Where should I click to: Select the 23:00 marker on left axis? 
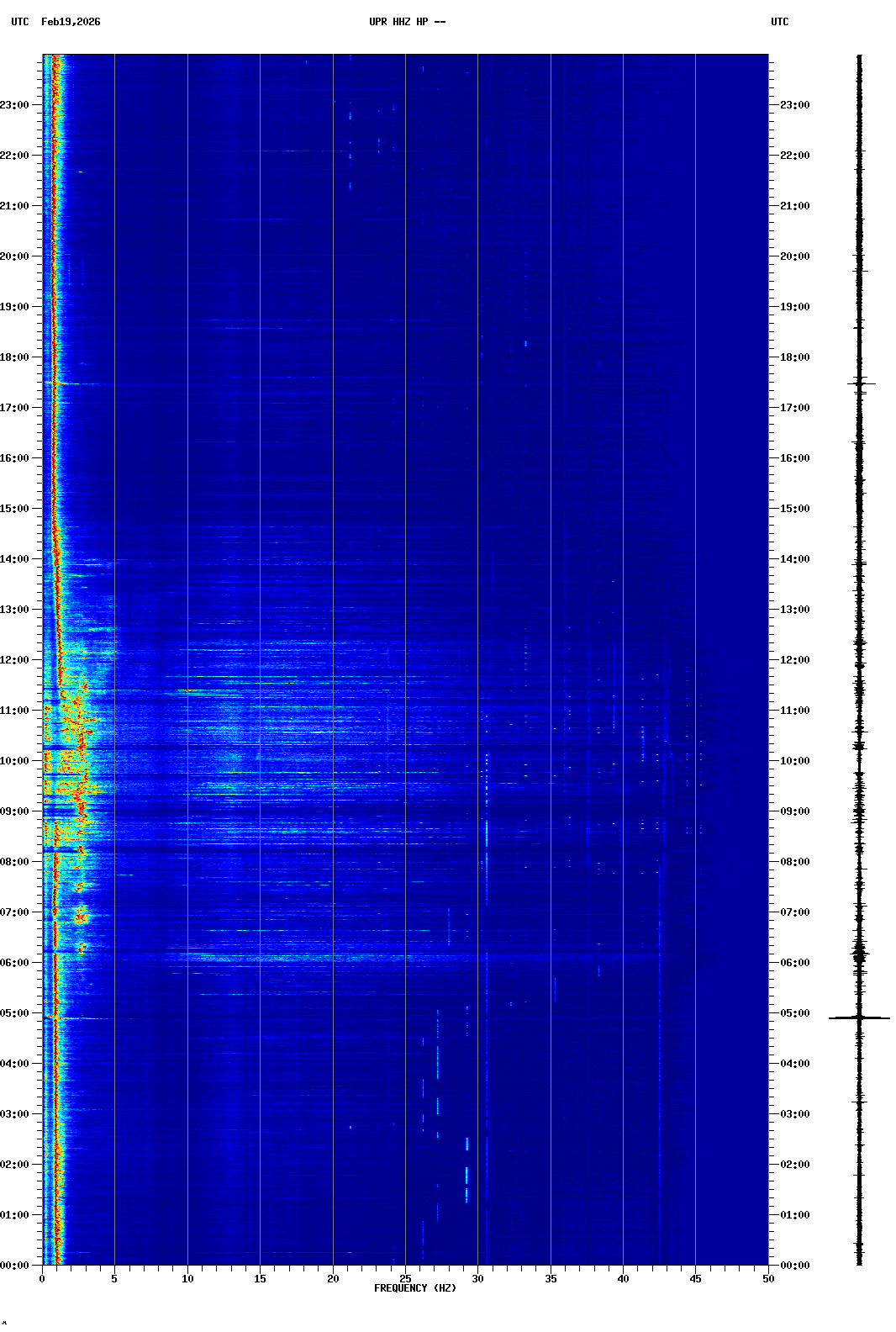pos(15,105)
